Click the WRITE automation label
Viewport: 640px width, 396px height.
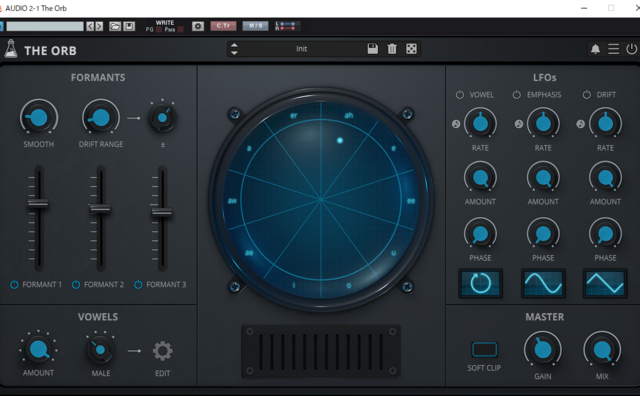[165, 23]
